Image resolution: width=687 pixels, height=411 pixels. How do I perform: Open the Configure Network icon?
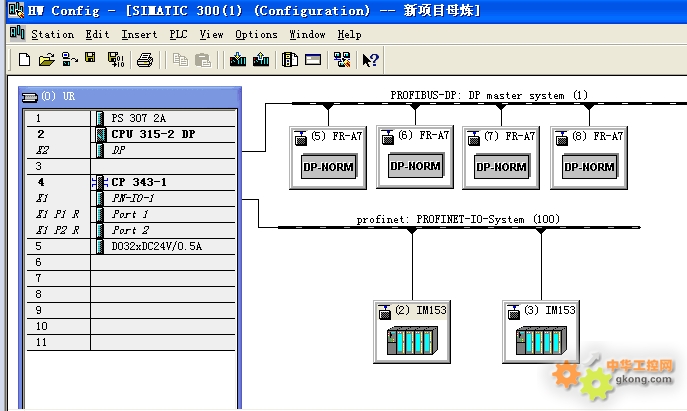click(x=342, y=60)
